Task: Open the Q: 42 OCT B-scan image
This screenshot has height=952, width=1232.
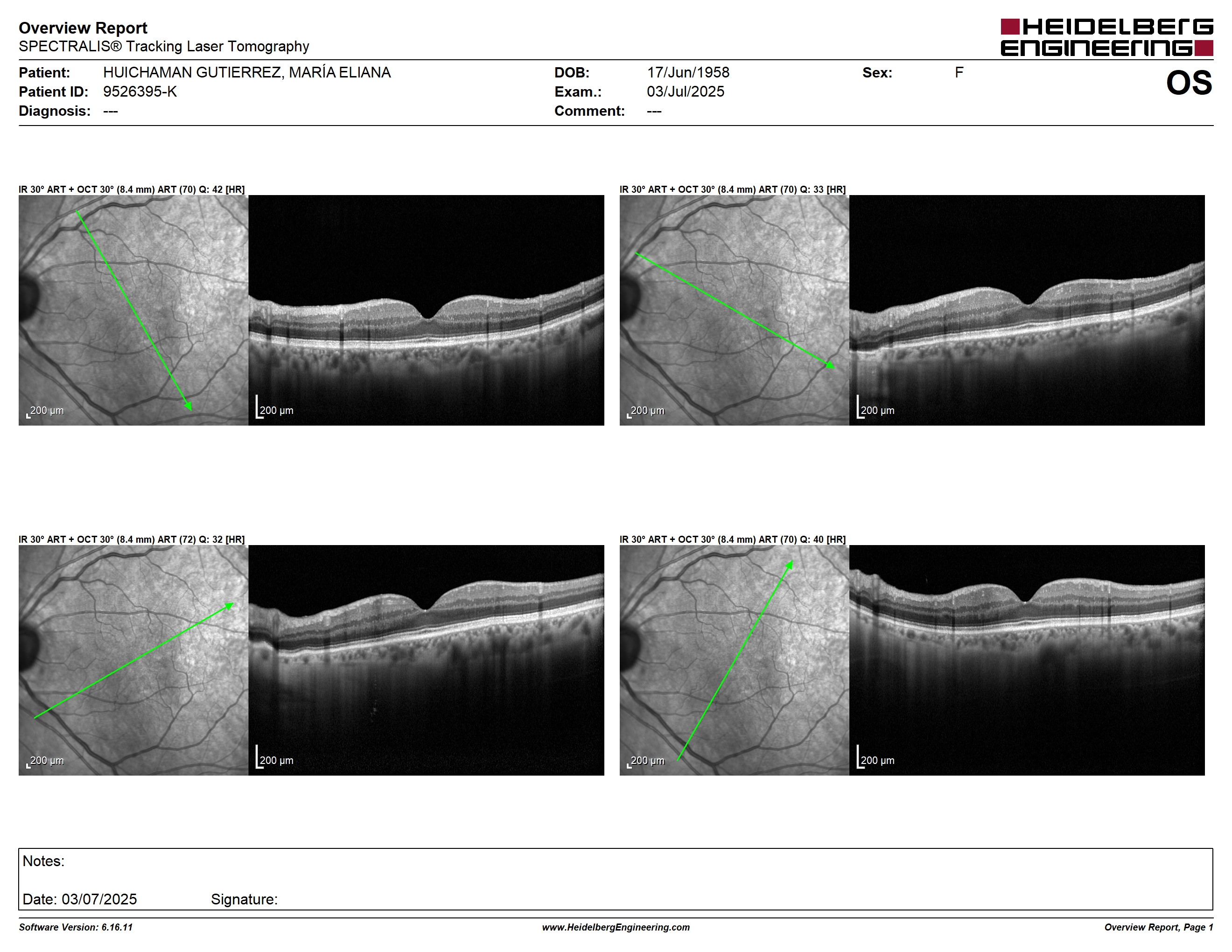Action: pyautogui.click(x=426, y=310)
